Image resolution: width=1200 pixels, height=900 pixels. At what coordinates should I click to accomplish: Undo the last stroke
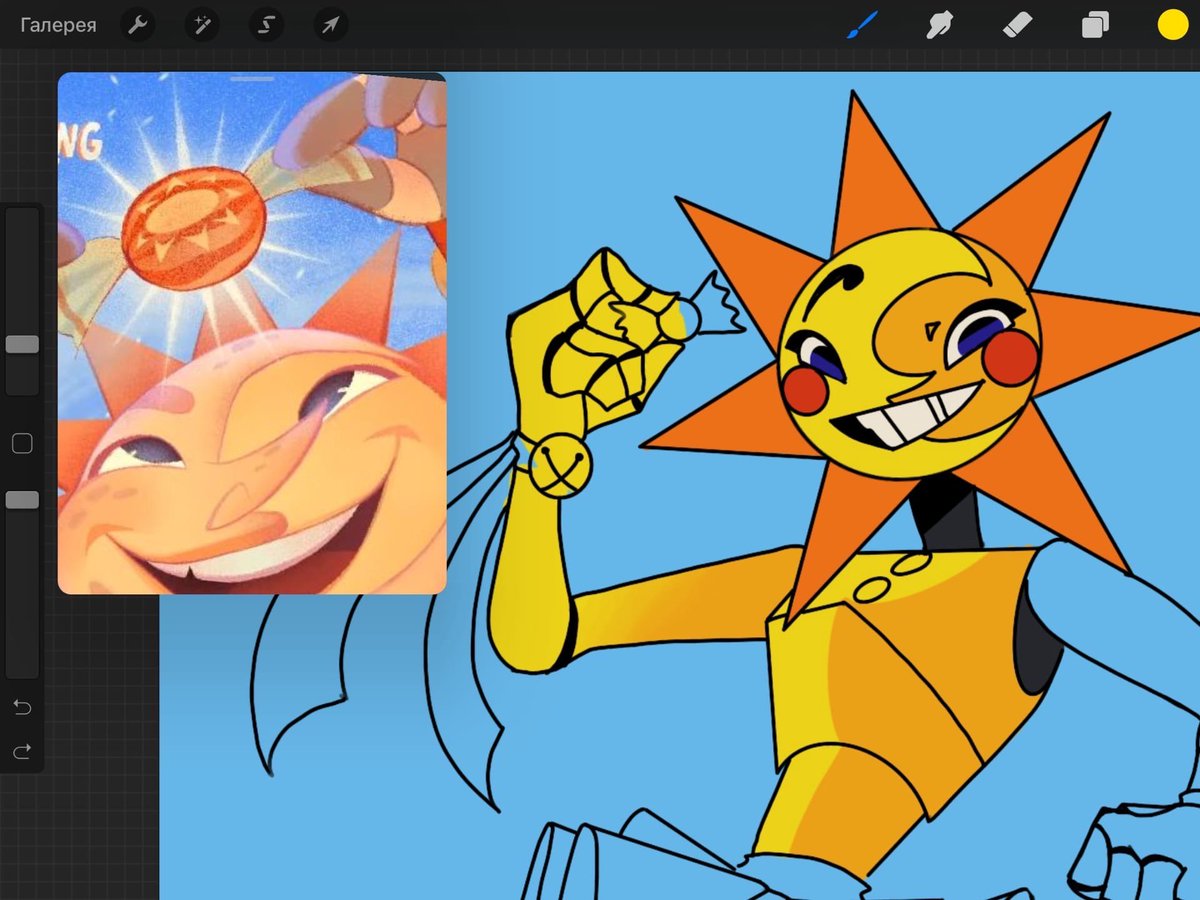[22, 708]
